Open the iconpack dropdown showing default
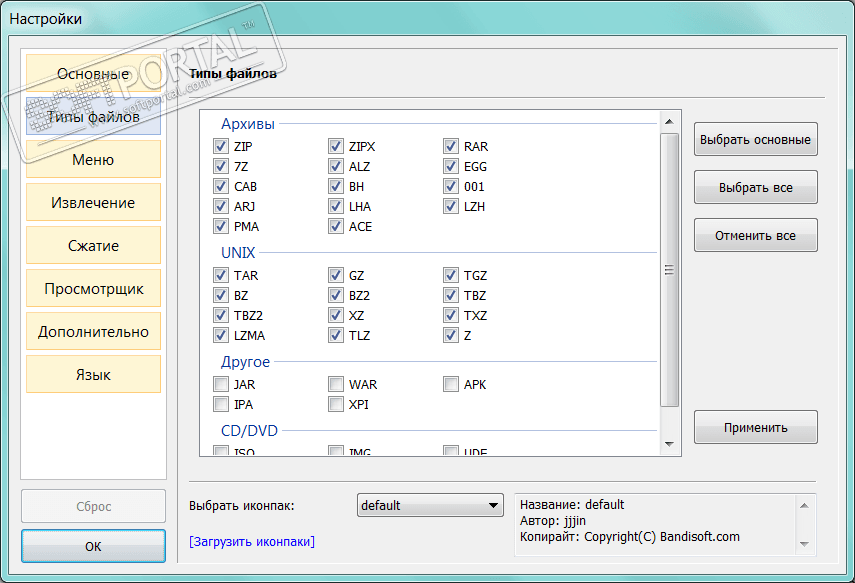The height and width of the screenshot is (583, 855). click(430, 506)
